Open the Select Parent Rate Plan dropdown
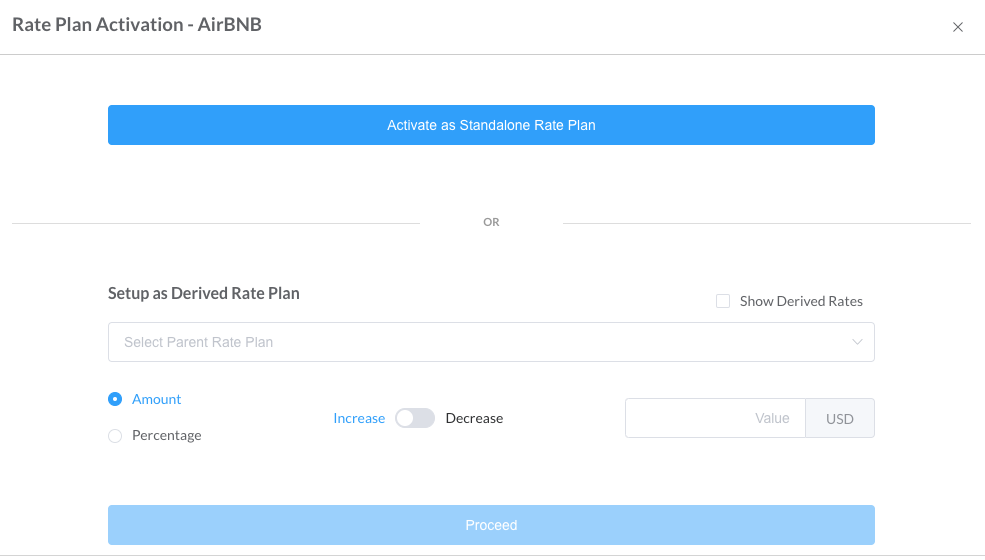 coord(491,342)
